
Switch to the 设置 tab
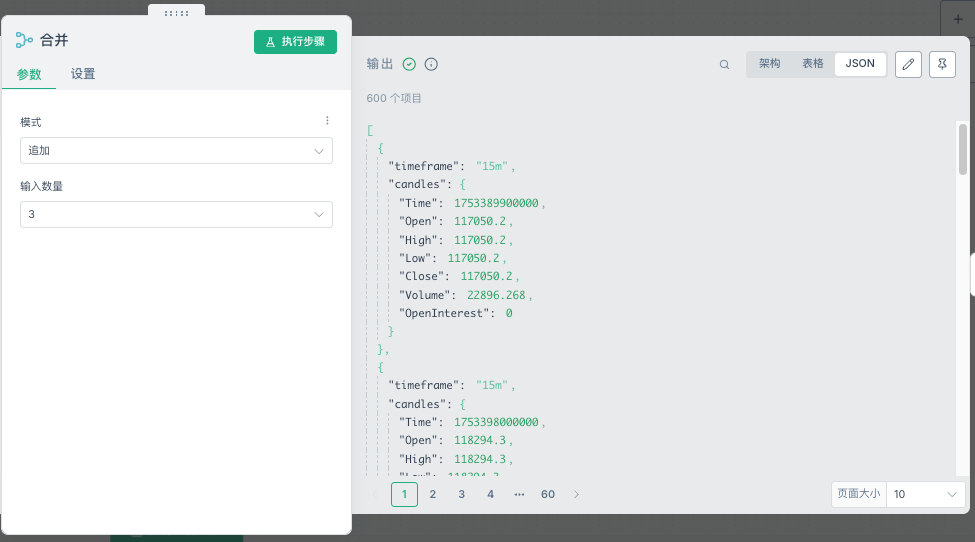tap(83, 74)
